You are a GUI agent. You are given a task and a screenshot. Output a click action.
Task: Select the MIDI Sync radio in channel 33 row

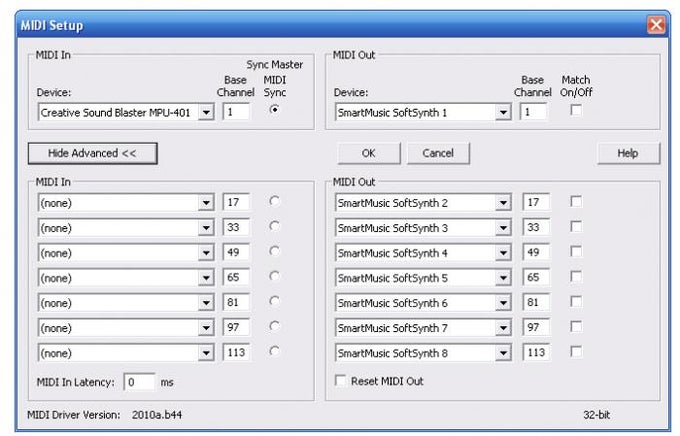[x=274, y=226]
